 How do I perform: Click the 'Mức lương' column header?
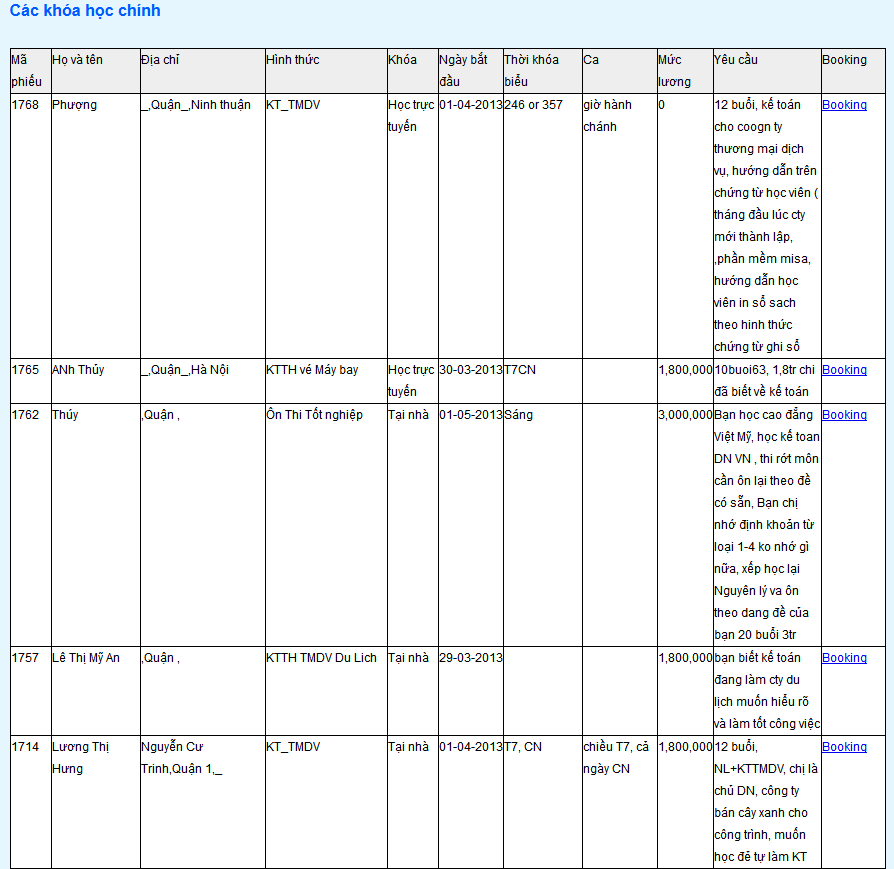coord(674,70)
